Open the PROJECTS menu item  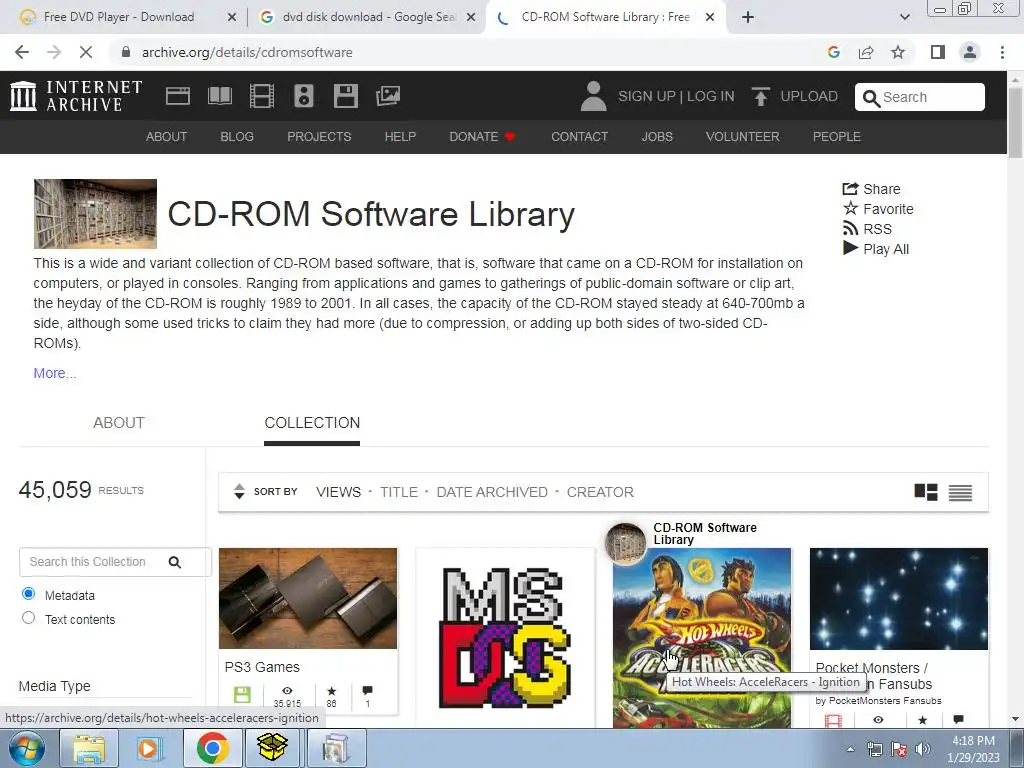tap(319, 136)
